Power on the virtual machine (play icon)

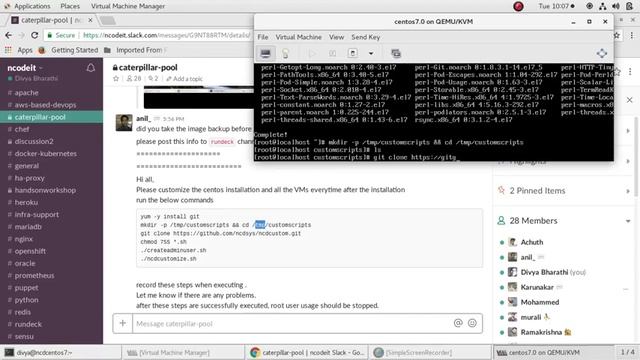pos(312,53)
